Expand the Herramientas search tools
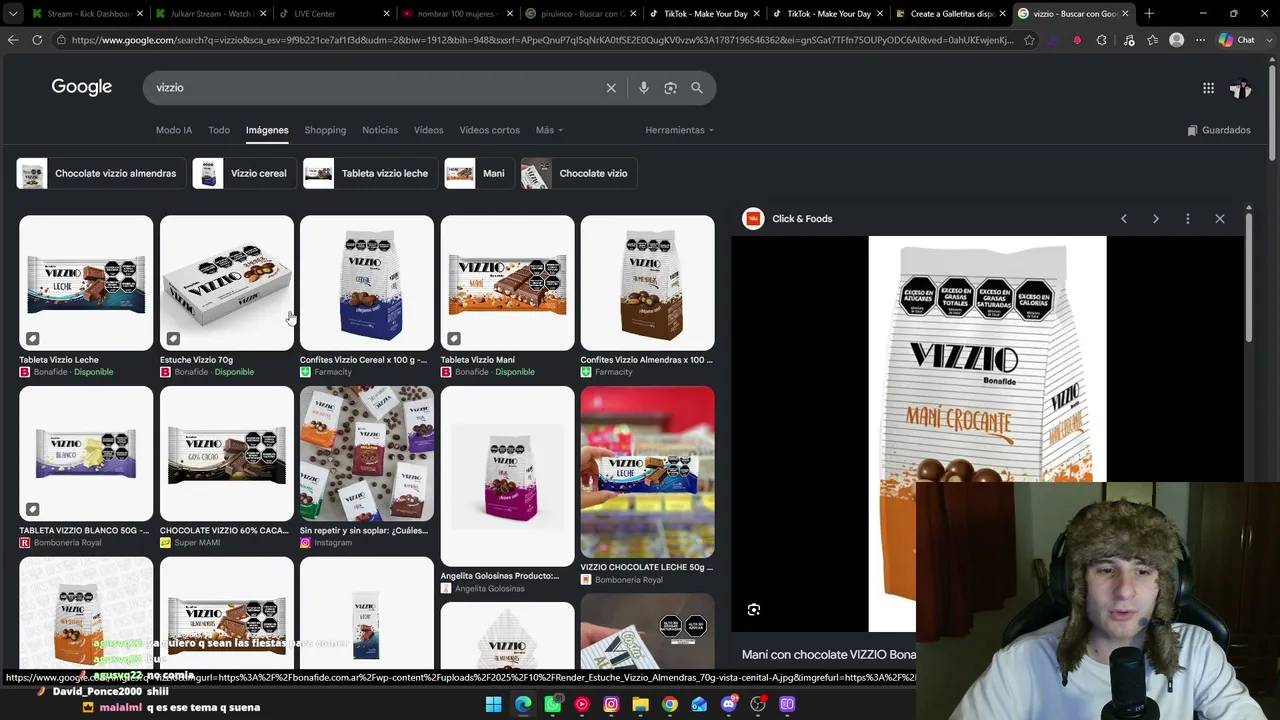1280x720 pixels. [x=679, y=130]
